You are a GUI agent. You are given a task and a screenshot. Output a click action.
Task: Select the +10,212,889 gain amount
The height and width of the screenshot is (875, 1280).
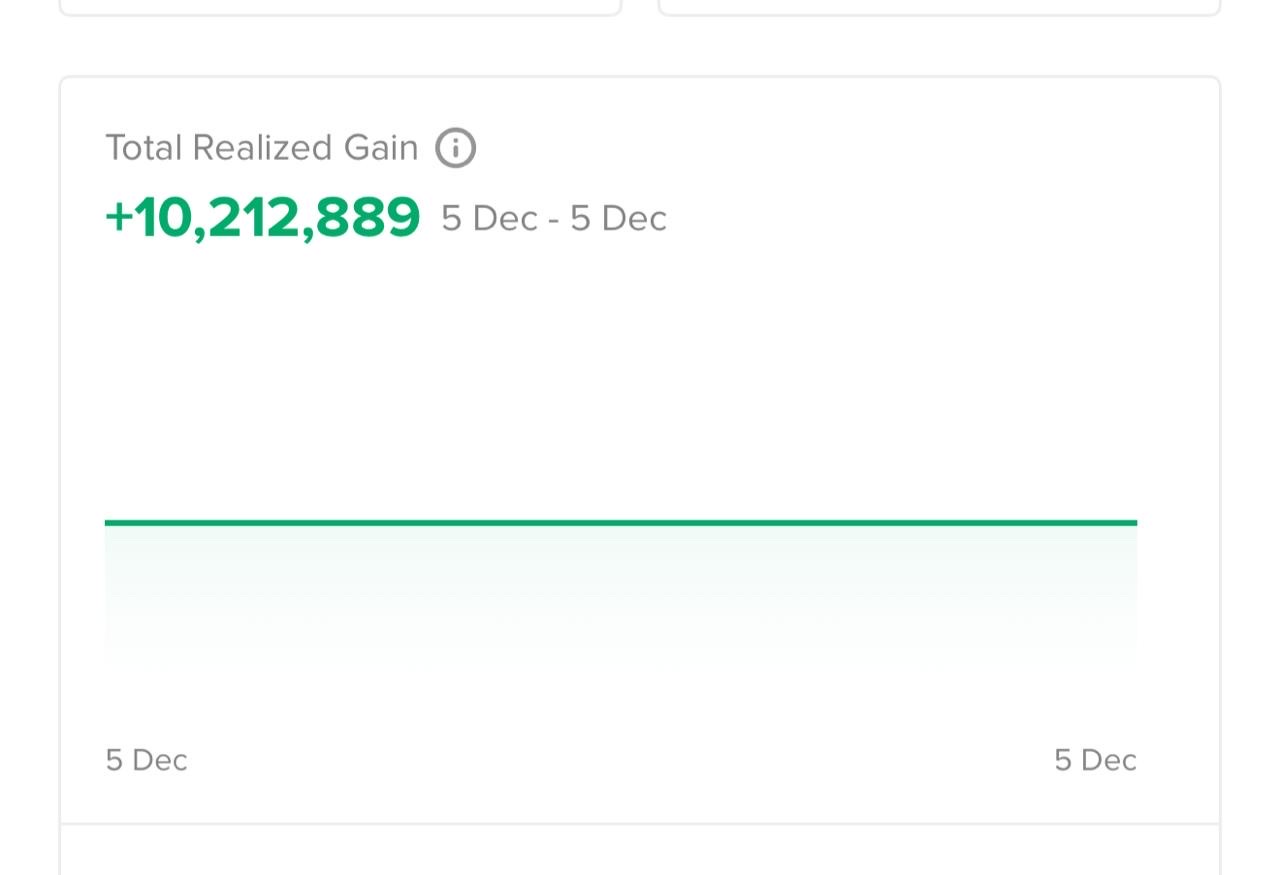click(x=263, y=217)
